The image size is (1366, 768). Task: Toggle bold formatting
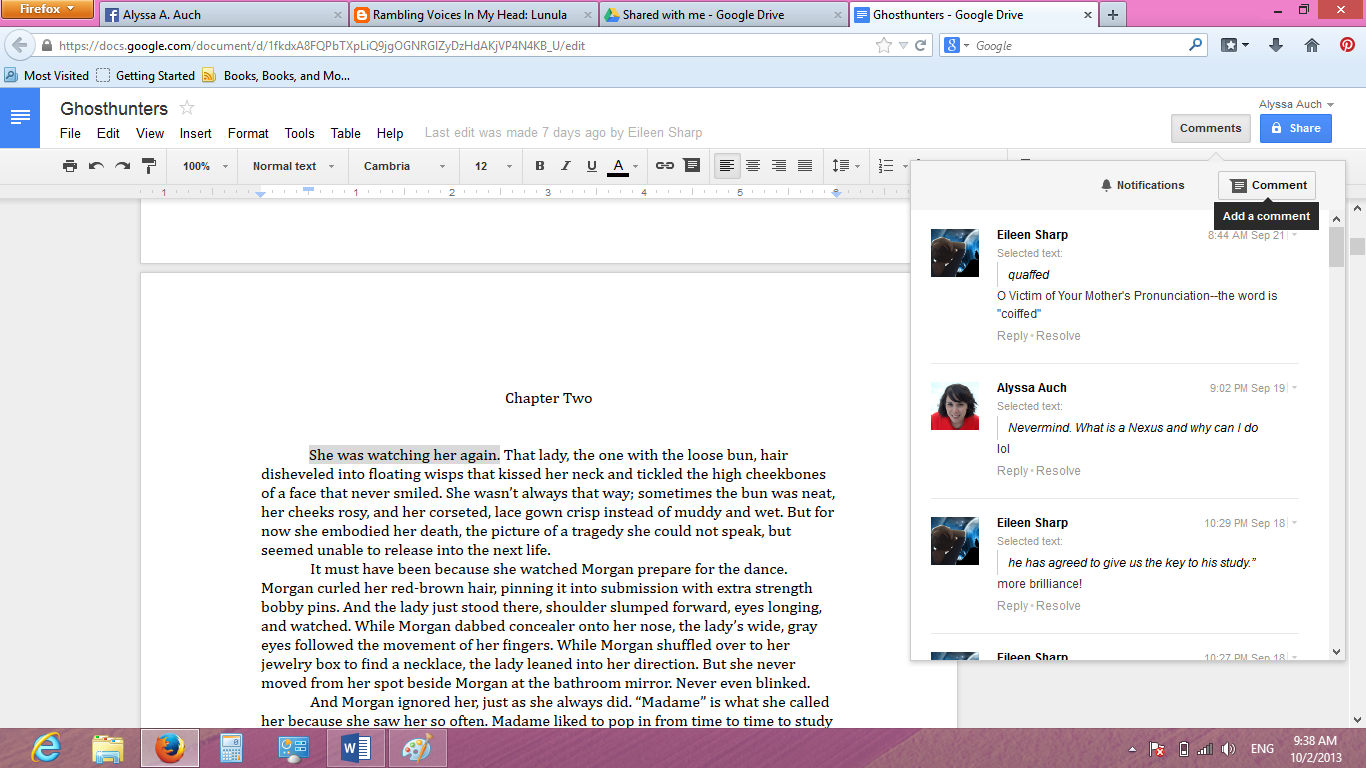[x=540, y=166]
